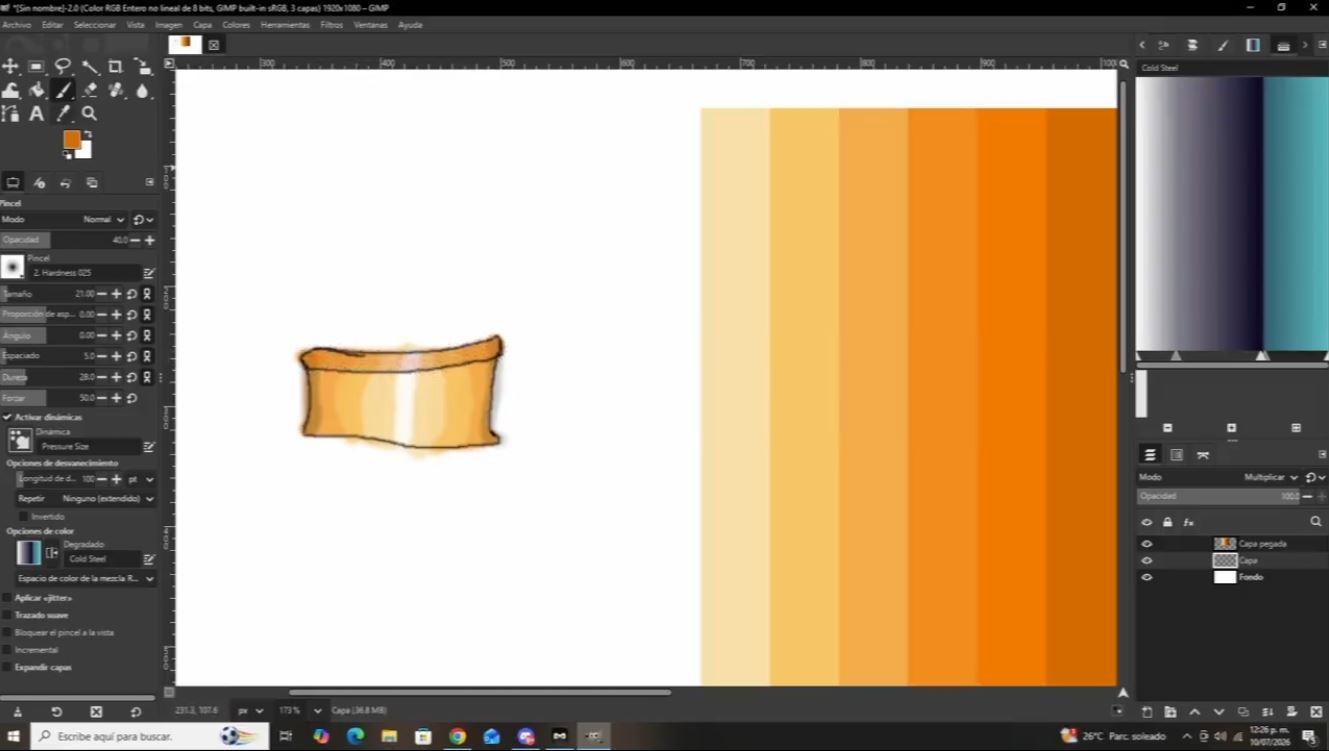The image size is (1329, 751).
Task: Select the Unified Transform tool
Action: pos(142,66)
